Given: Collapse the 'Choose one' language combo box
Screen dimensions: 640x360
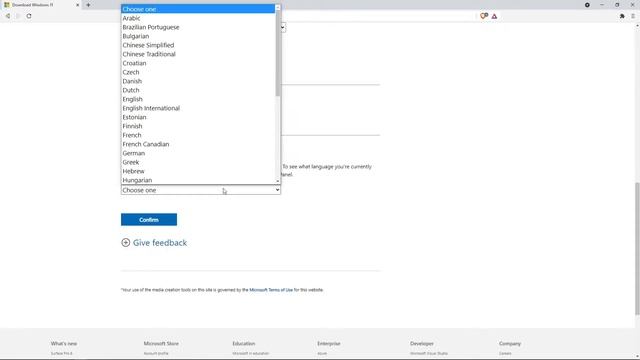Looking at the screenshot, I should 201,190.
